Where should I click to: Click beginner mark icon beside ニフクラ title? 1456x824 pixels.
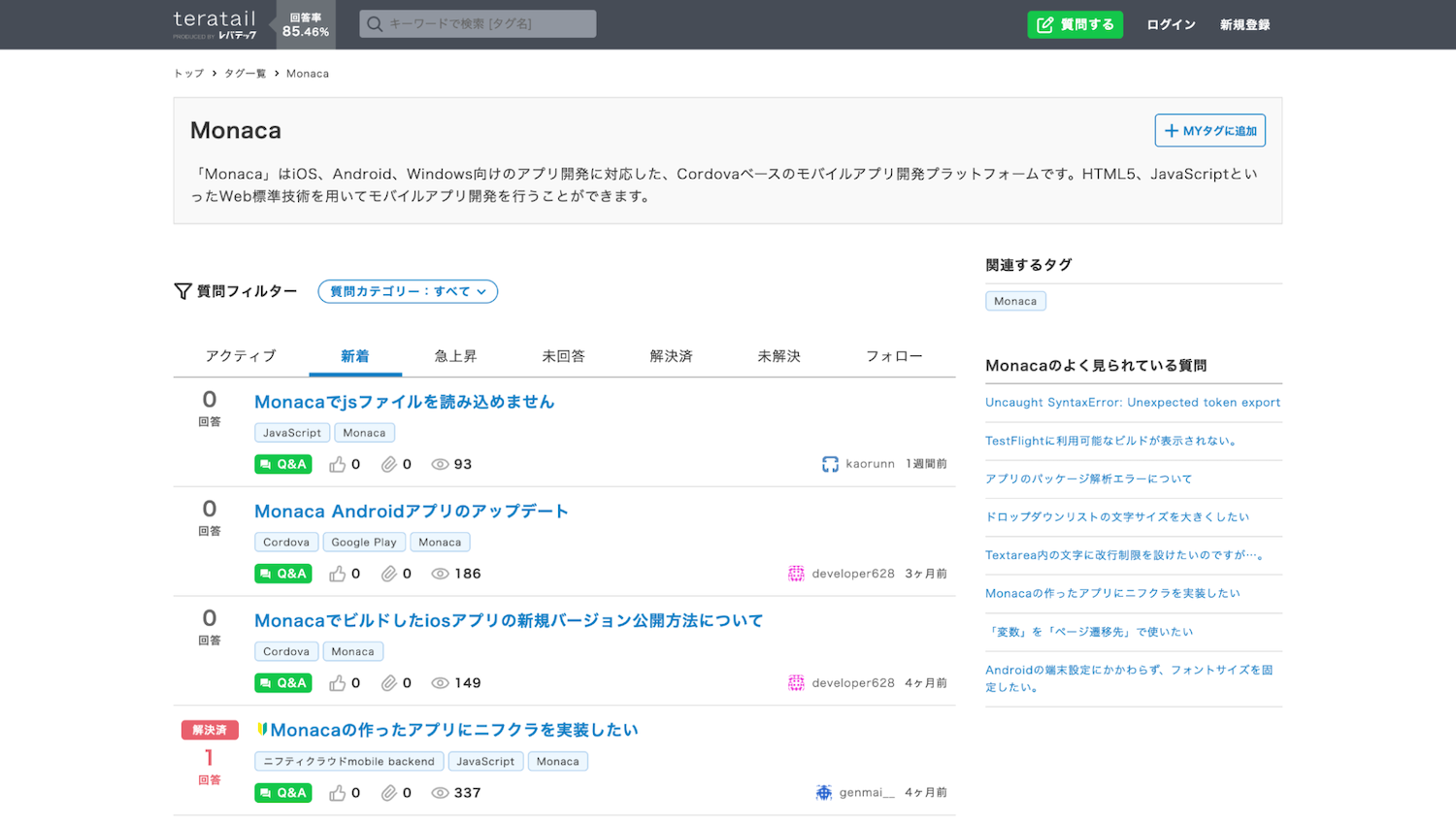click(x=261, y=729)
